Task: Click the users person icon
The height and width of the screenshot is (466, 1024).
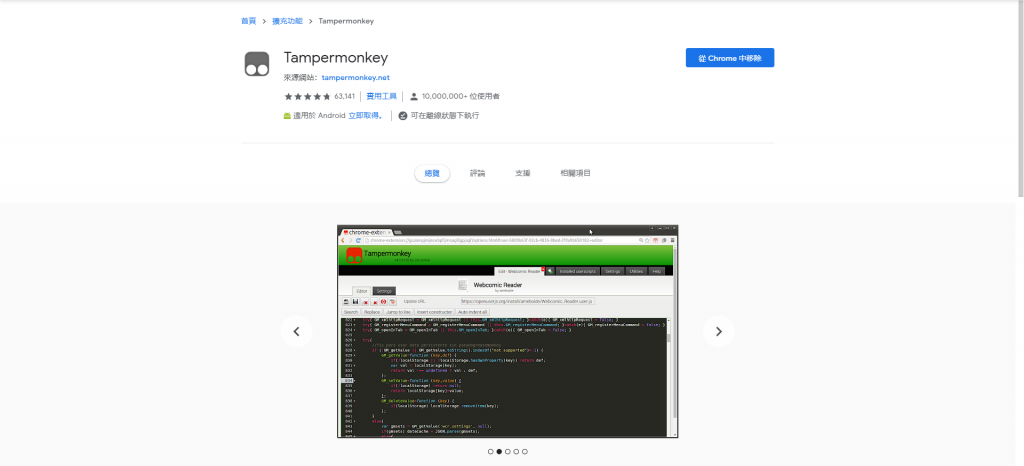Action: tap(413, 97)
